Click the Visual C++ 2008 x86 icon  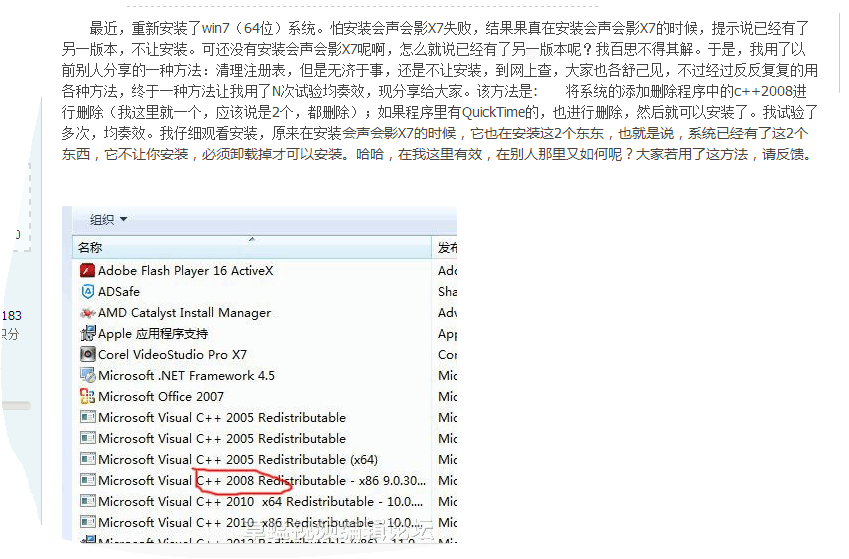coord(87,480)
